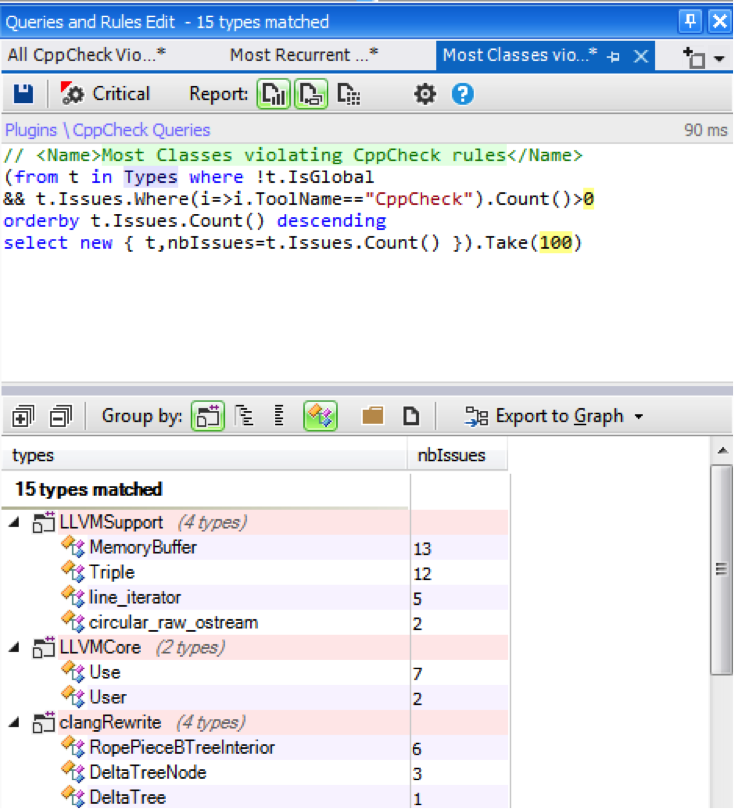
Task: Select the RopePieceBTreeInterior type row
Action: (x=255, y=748)
